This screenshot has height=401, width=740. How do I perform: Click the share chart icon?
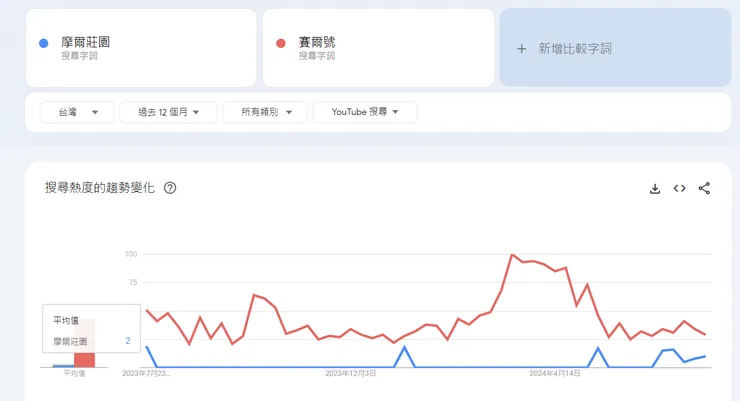coord(704,188)
